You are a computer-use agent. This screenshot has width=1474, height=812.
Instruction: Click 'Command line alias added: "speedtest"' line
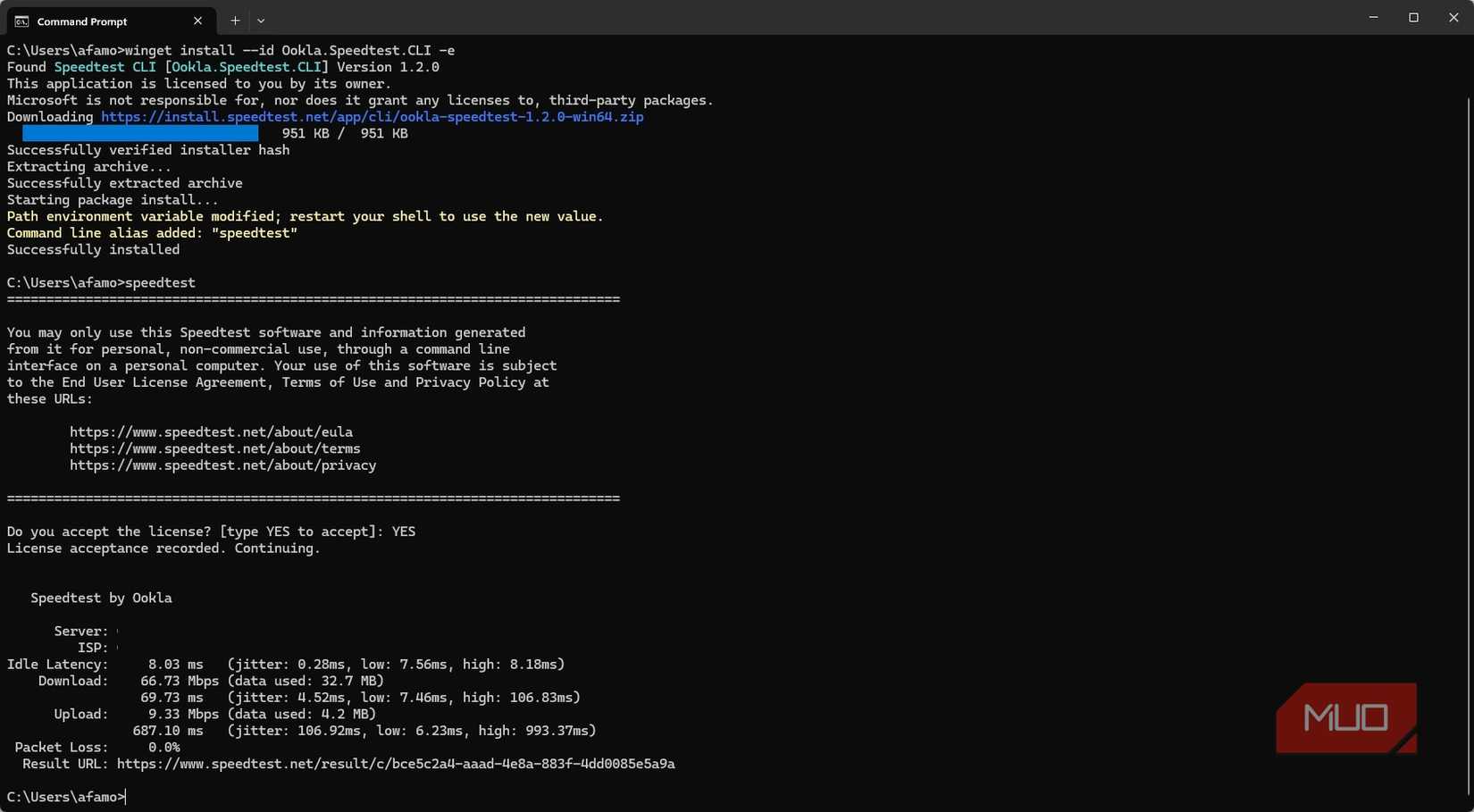152,233
